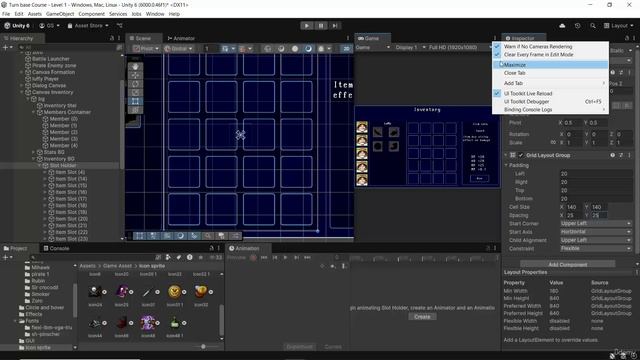The height and width of the screenshot is (360, 640).
Task: Click the Add Component button
Action: pos(567,264)
